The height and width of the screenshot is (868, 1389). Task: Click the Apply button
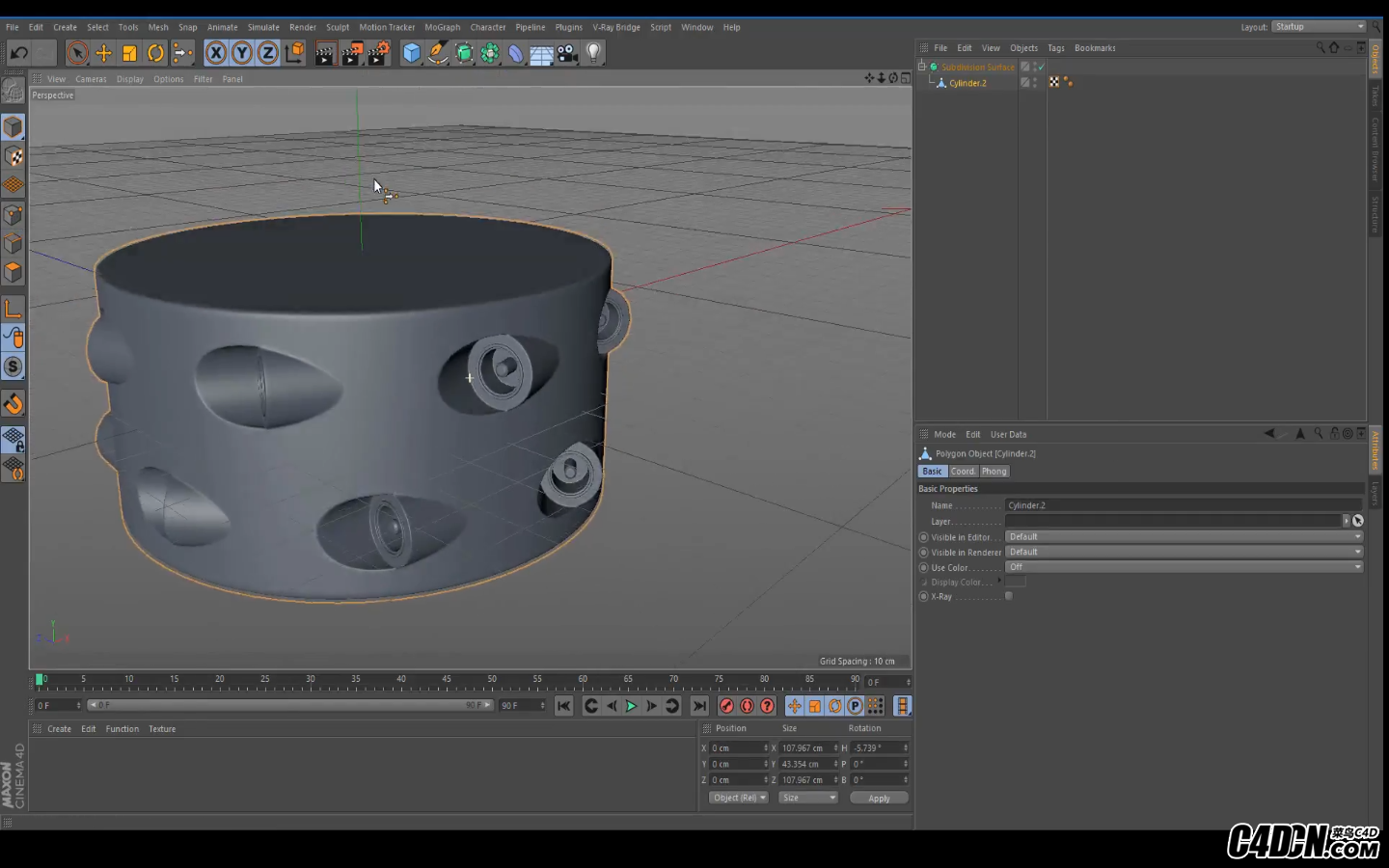(x=879, y=798)
